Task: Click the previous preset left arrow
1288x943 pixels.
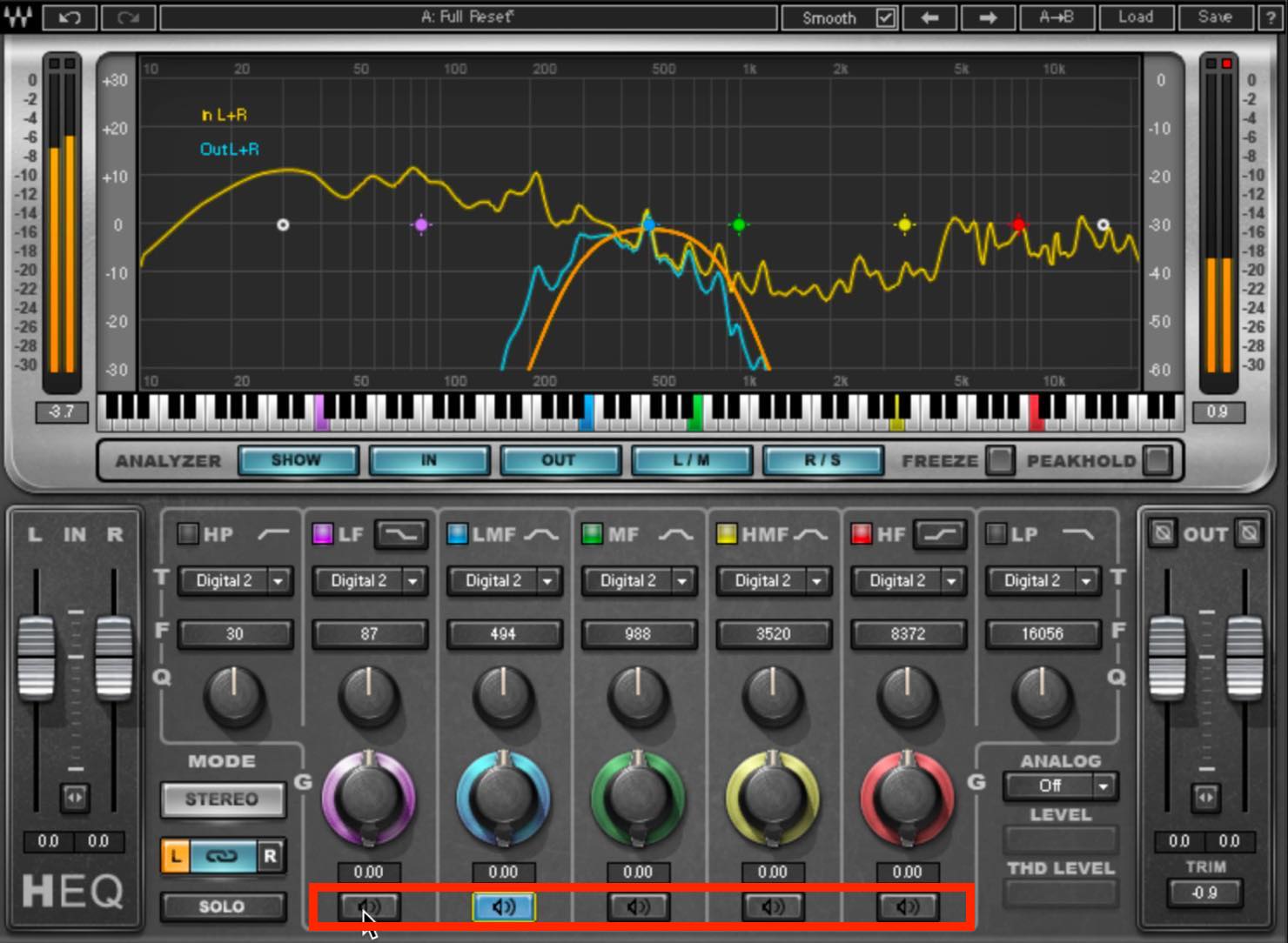Action: 929,17
